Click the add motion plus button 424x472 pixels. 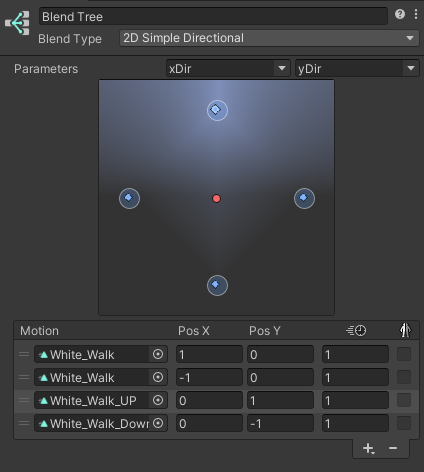tap(368, 448)
